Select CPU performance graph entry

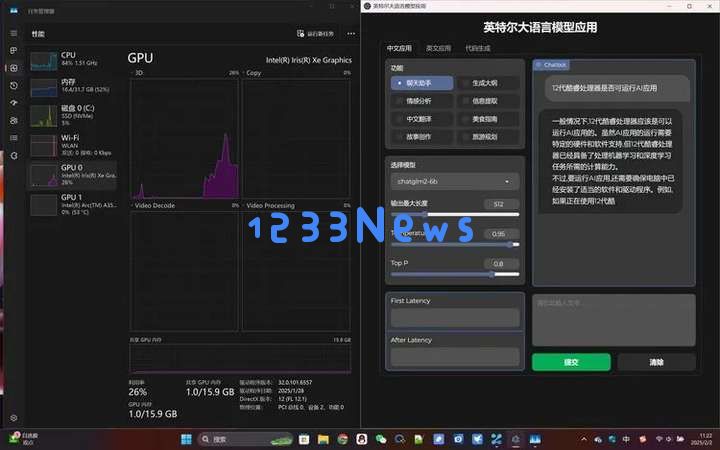[73, 60]
